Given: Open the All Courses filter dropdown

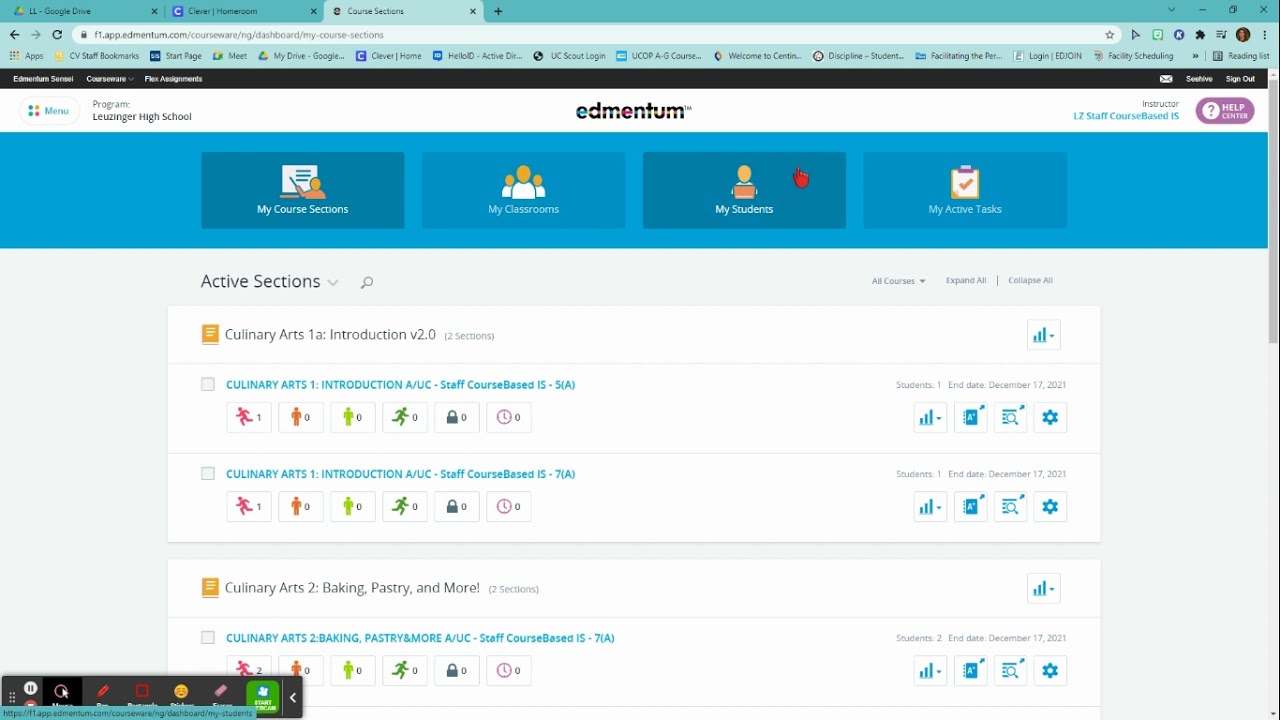Looking at the screenshot, I should [898, 281].
